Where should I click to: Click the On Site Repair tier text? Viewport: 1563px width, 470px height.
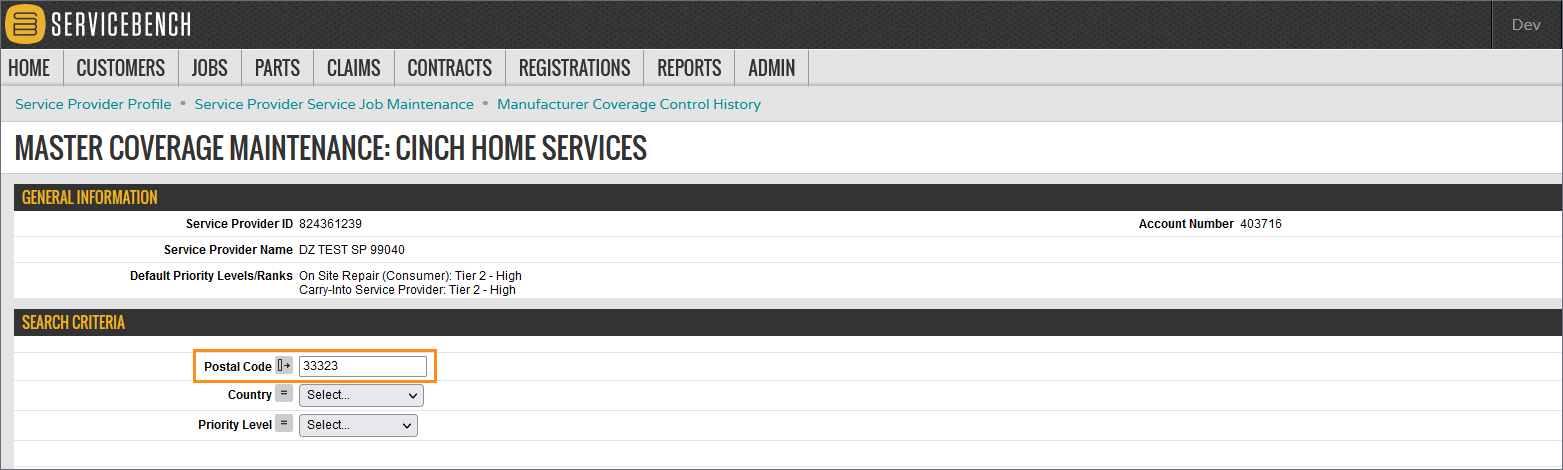[410, 276]
